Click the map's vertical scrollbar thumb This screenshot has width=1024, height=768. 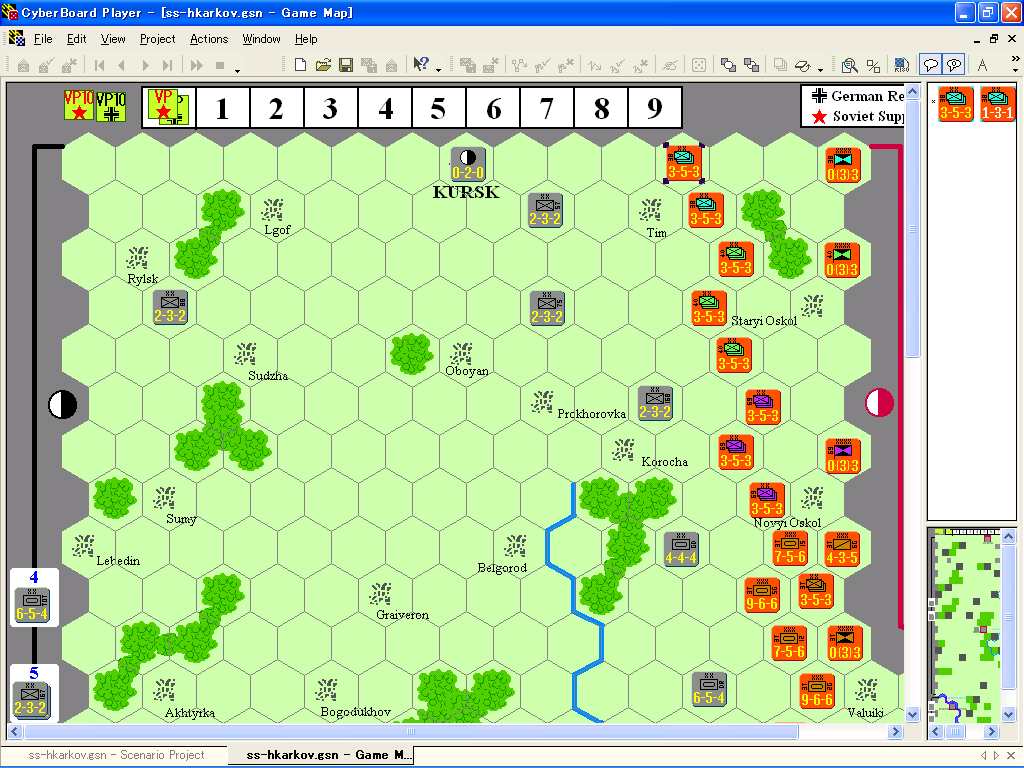click(912, 229)
